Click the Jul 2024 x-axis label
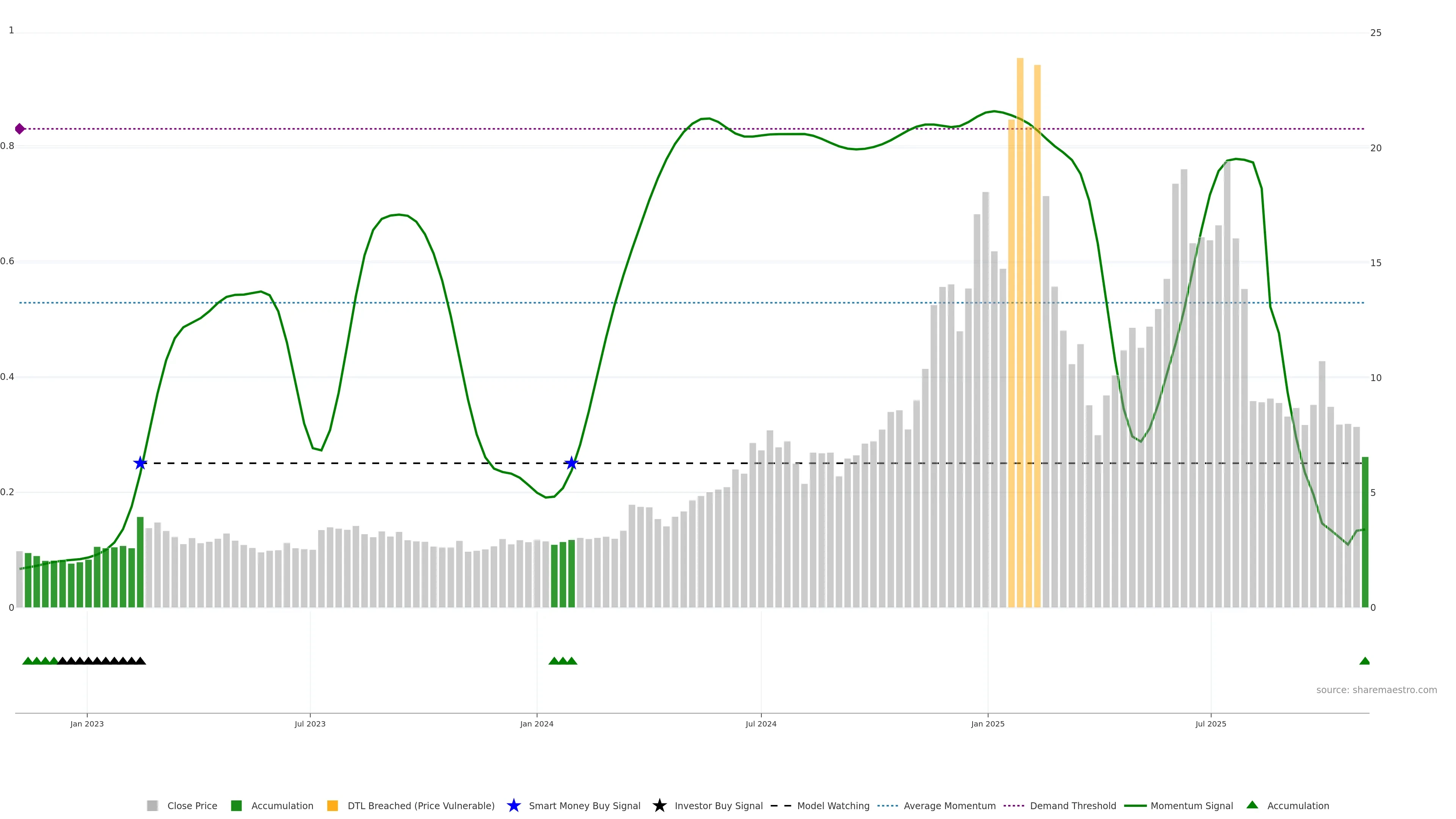Image resolution: width=1456 pixels, height=819 pixels. (x=761, y=723)
